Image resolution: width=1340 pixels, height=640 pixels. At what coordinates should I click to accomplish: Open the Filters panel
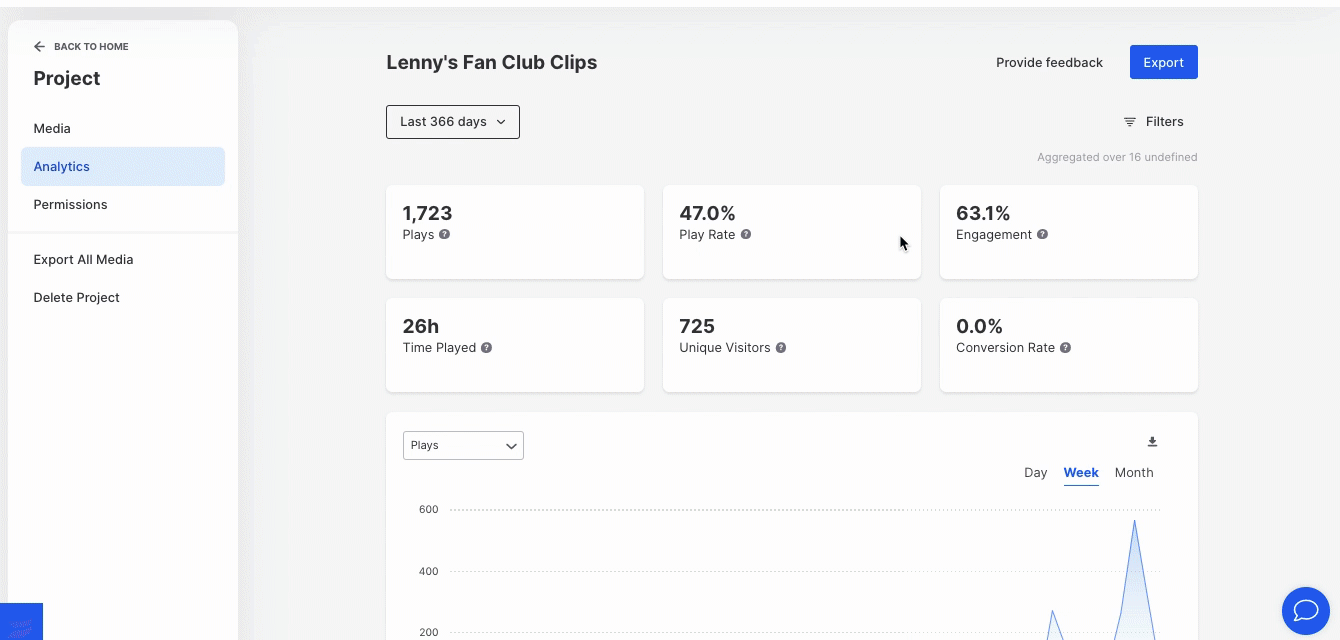point(1153,122)
